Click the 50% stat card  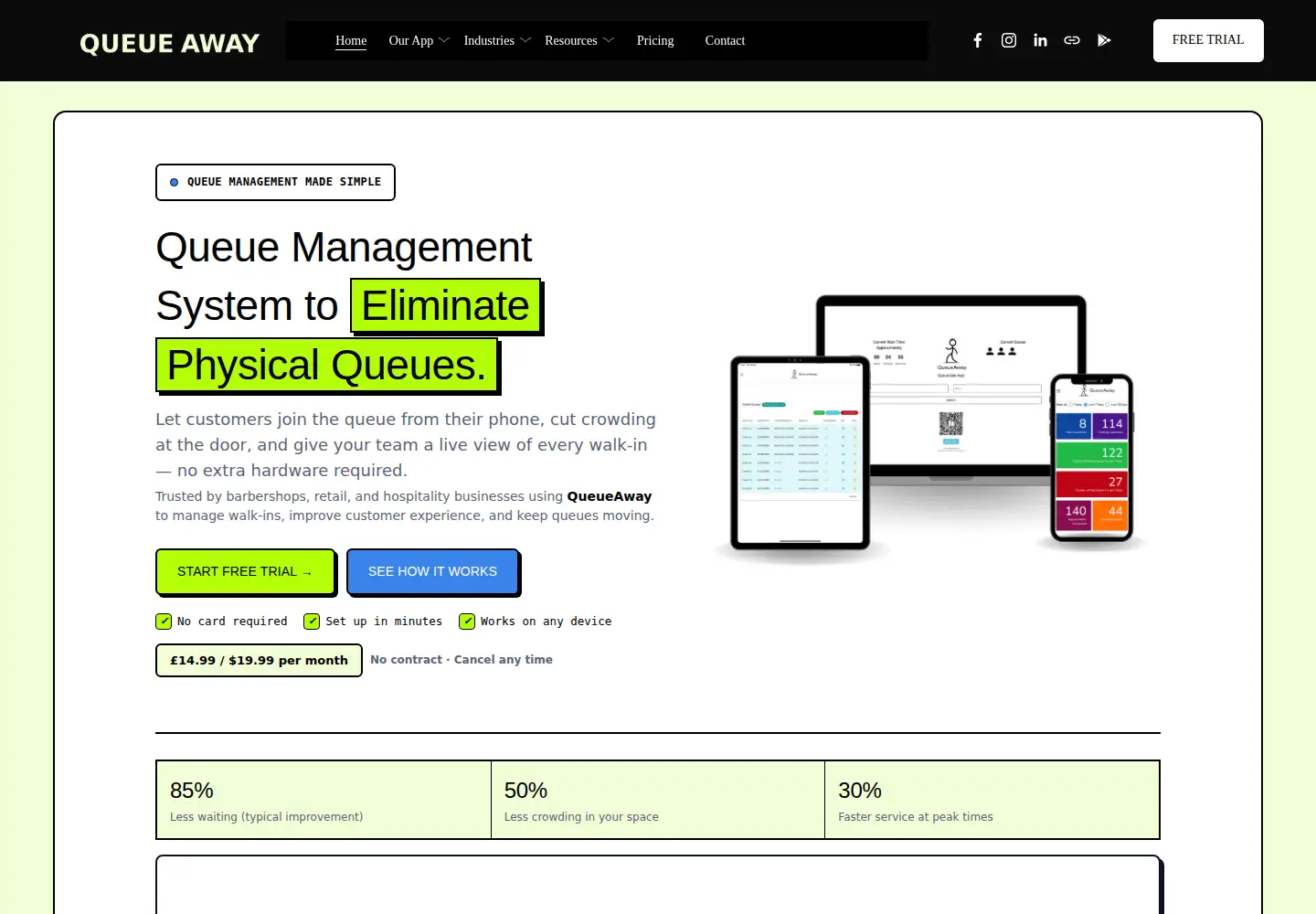click(x=658, y=800)
